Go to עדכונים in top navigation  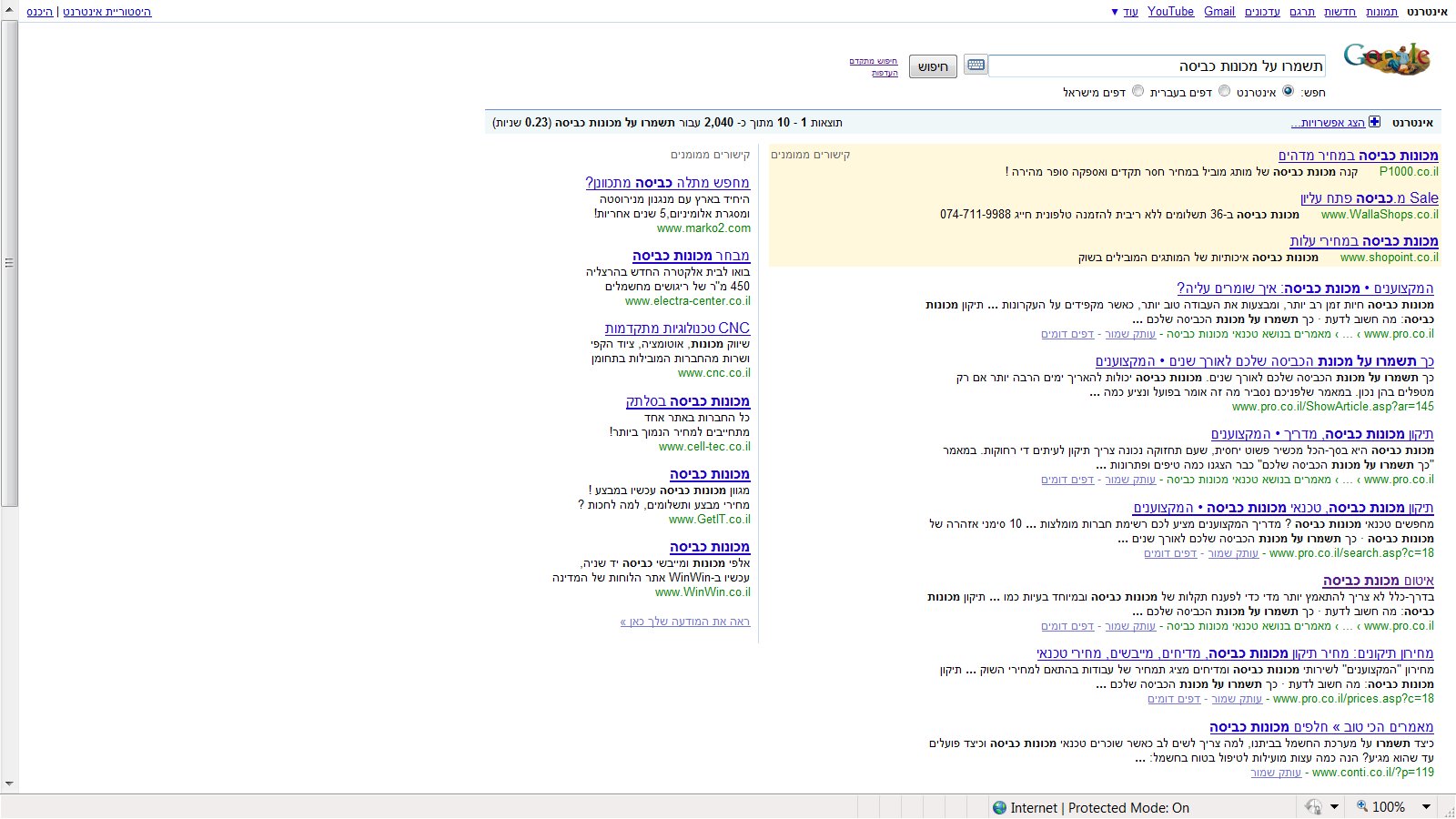point(1262,12)
